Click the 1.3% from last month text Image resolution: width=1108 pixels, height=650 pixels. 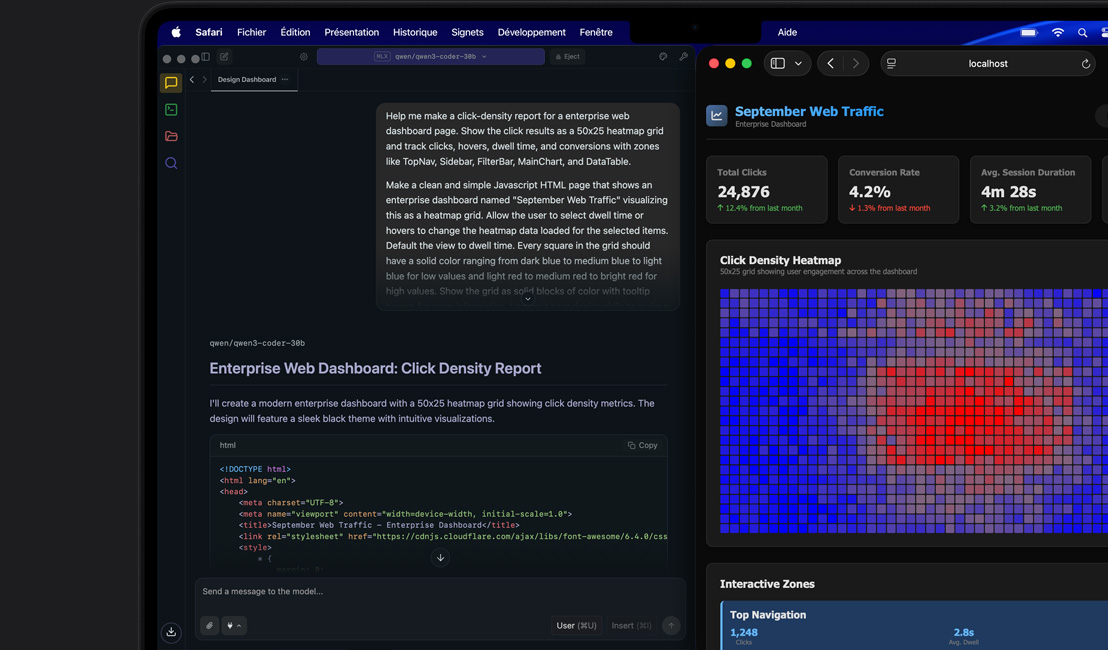coord(890,208)
